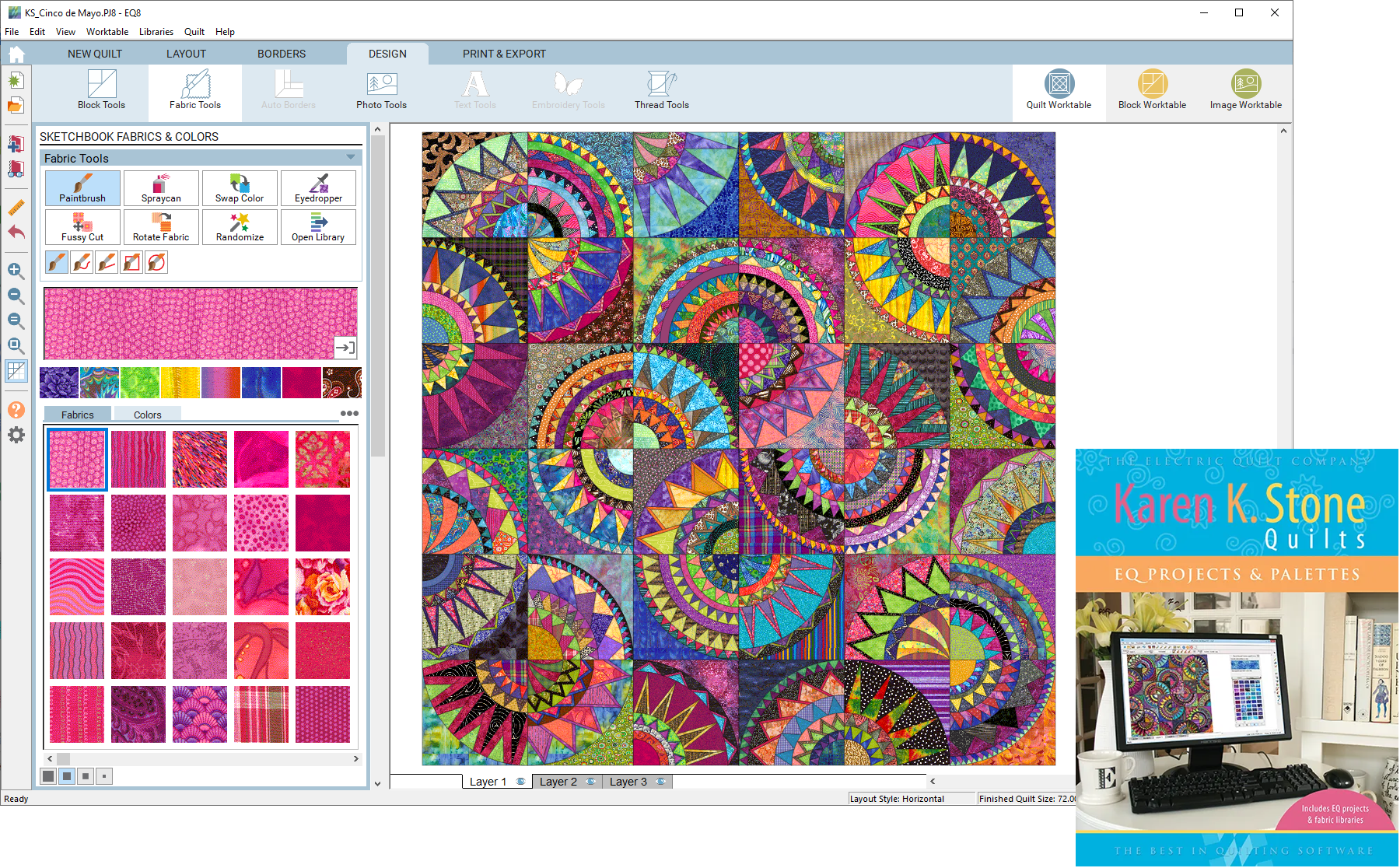Image resolution: width=1400 pixels, height=868 pixels.
Task: Pick the rose floral fabric swatch
Action: (x=323, y=587)
